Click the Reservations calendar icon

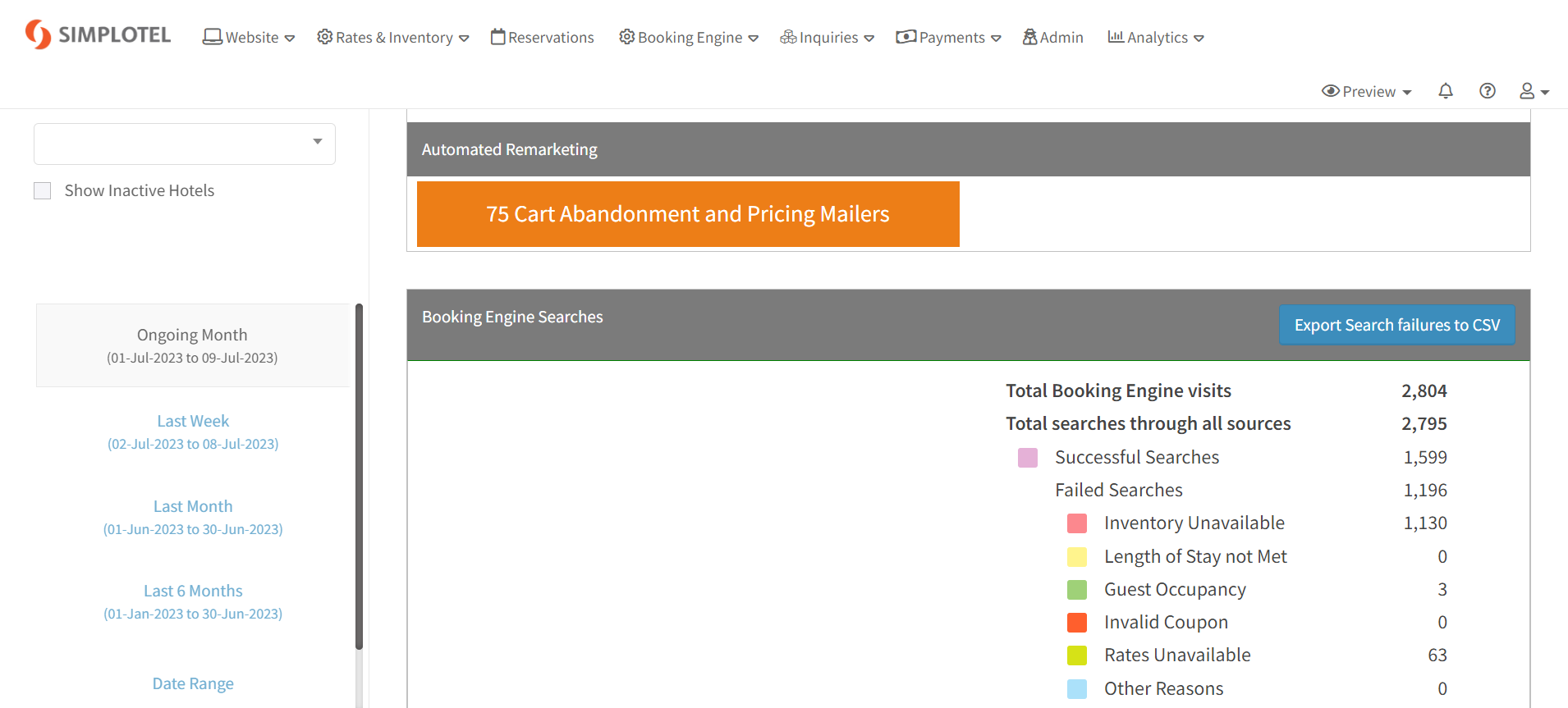[497, 37]
